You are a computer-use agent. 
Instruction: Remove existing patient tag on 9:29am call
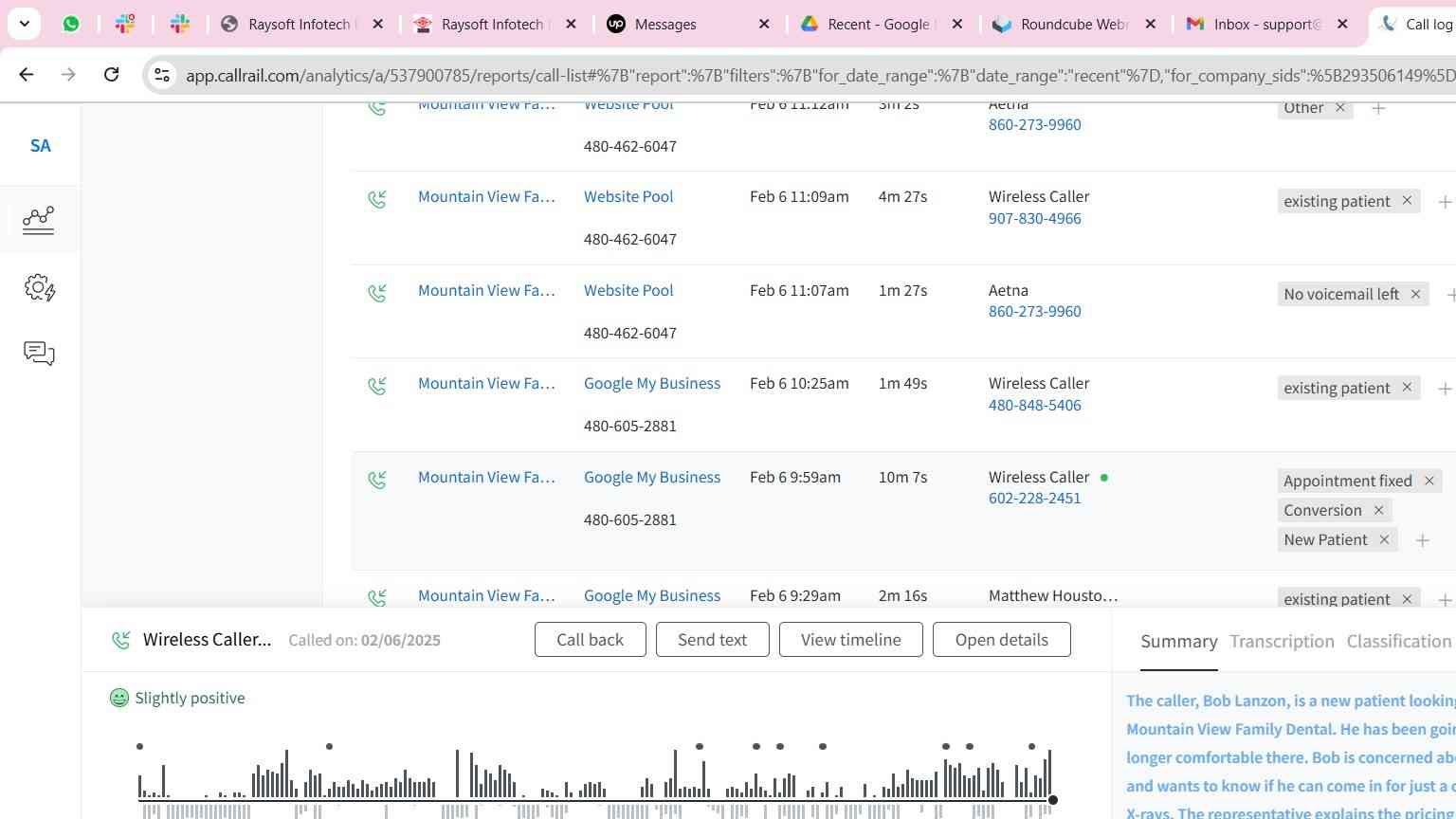click(x=1407, y=599)
